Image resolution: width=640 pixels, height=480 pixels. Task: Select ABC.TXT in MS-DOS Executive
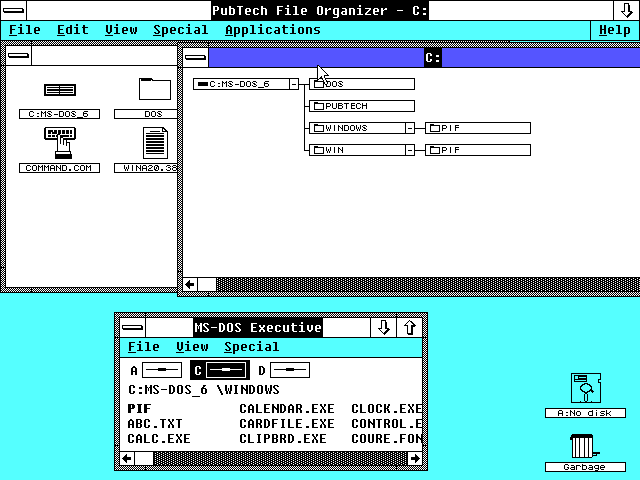pyautogui.click(x=155, y=424)
